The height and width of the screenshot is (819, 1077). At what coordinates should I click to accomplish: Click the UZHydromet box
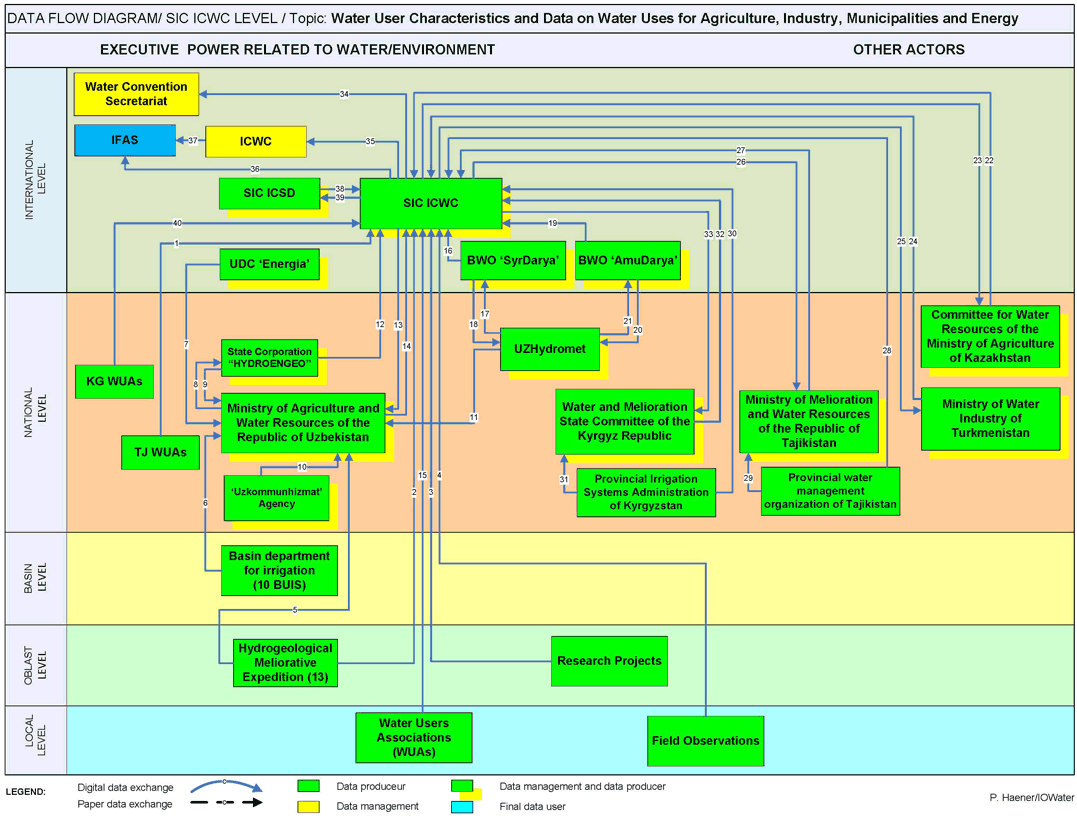[549, 346]
